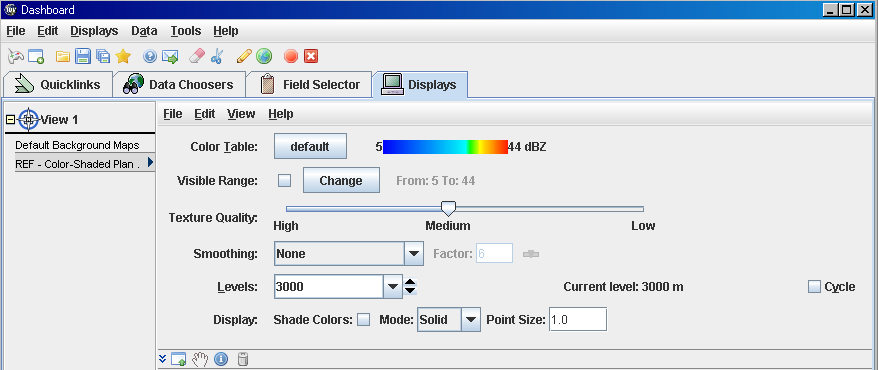Click the window with green up-arrow icon
The image size is (878, 370).
point(179,359)
